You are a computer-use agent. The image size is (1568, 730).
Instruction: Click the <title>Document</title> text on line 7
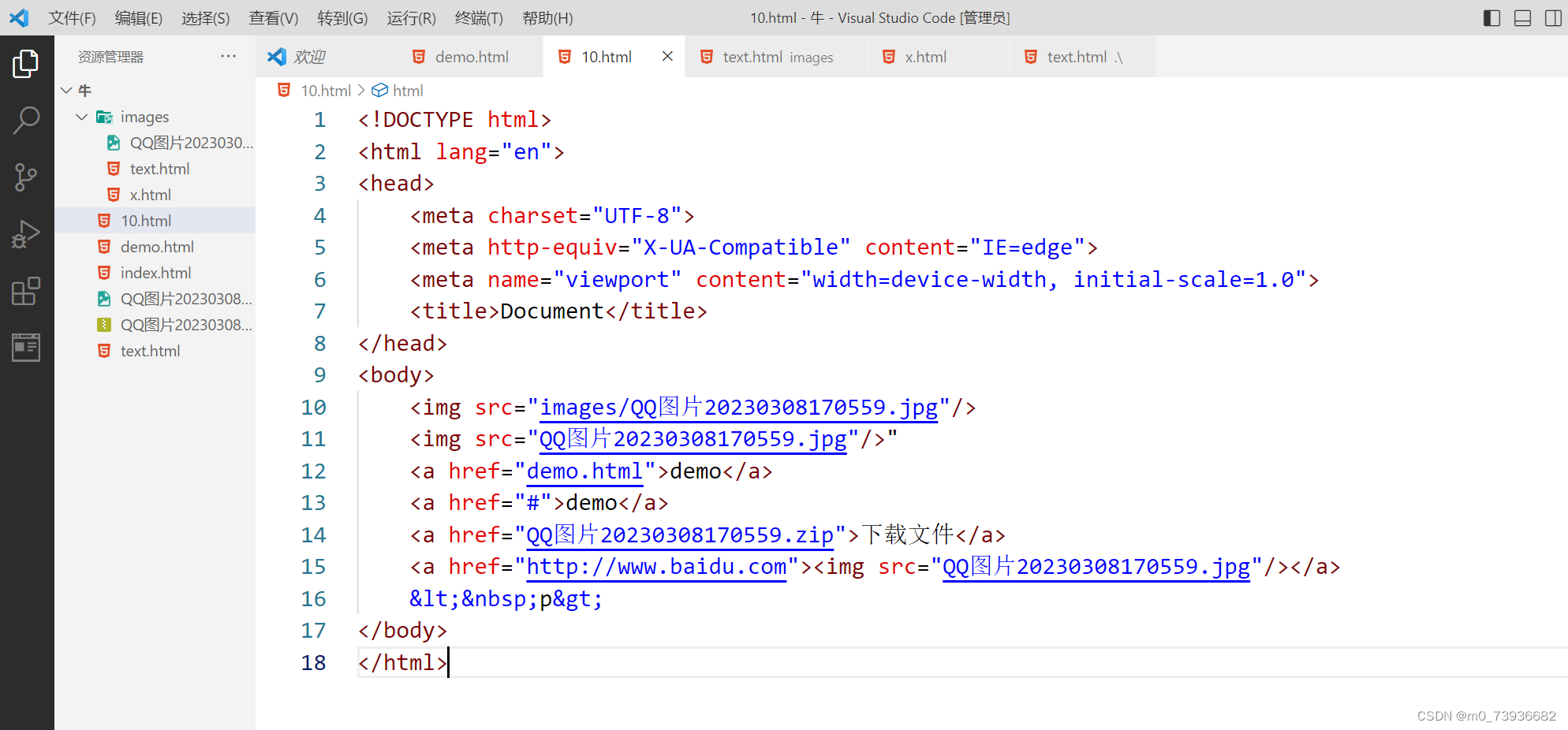[x=558, y=311]
